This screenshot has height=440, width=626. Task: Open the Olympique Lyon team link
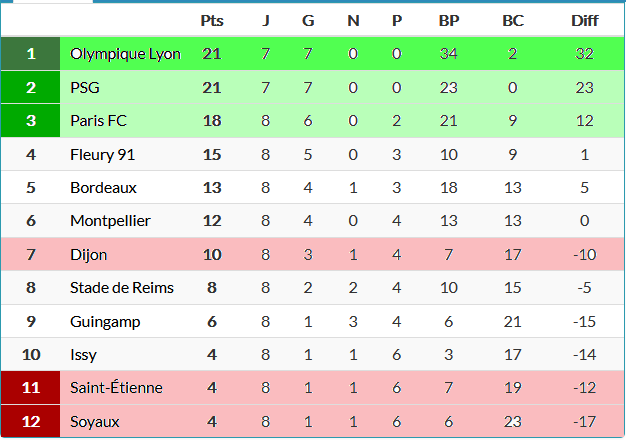click(x=125, y=54)
